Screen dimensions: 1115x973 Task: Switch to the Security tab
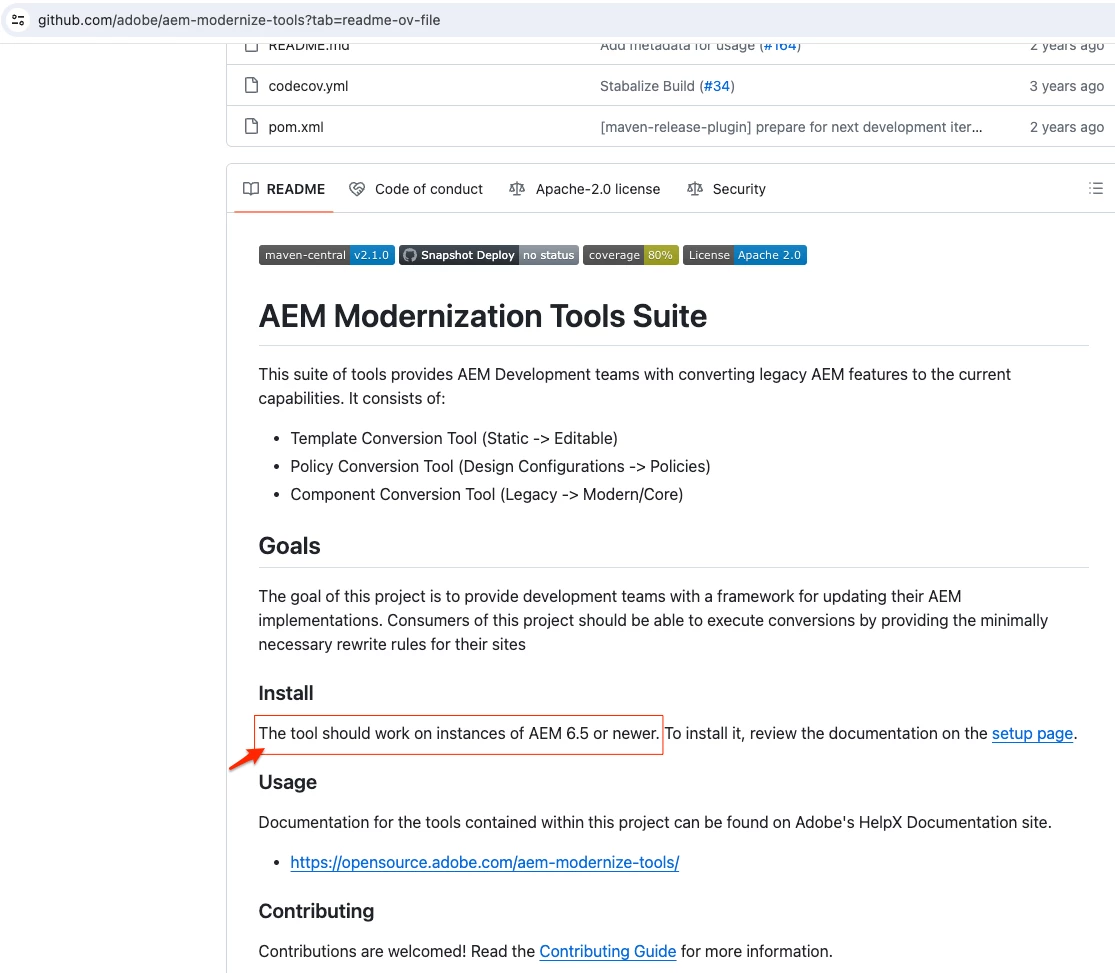pyautogui.click(x=726, y=189)
